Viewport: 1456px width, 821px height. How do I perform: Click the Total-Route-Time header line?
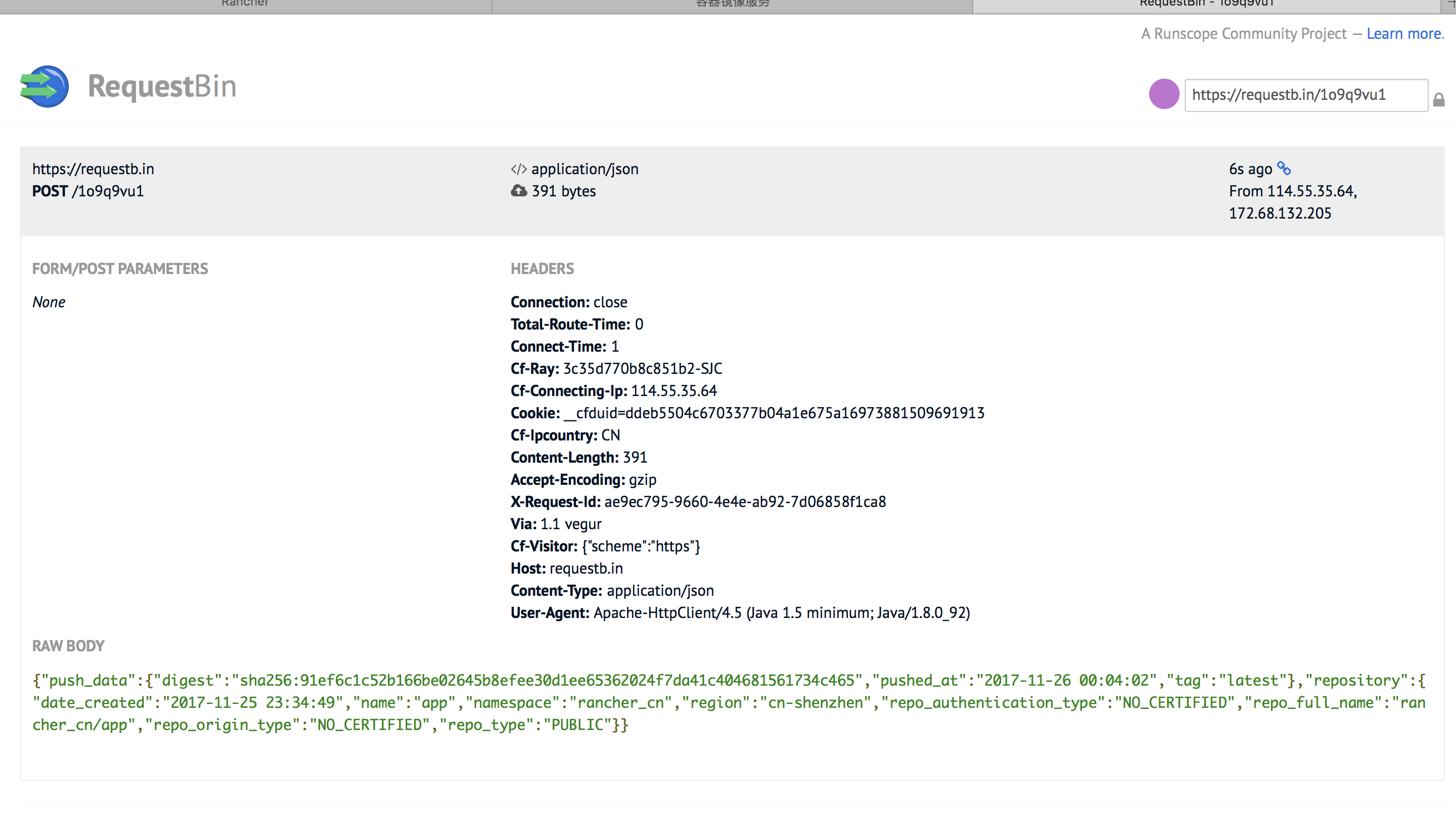(x=577, y=325)
